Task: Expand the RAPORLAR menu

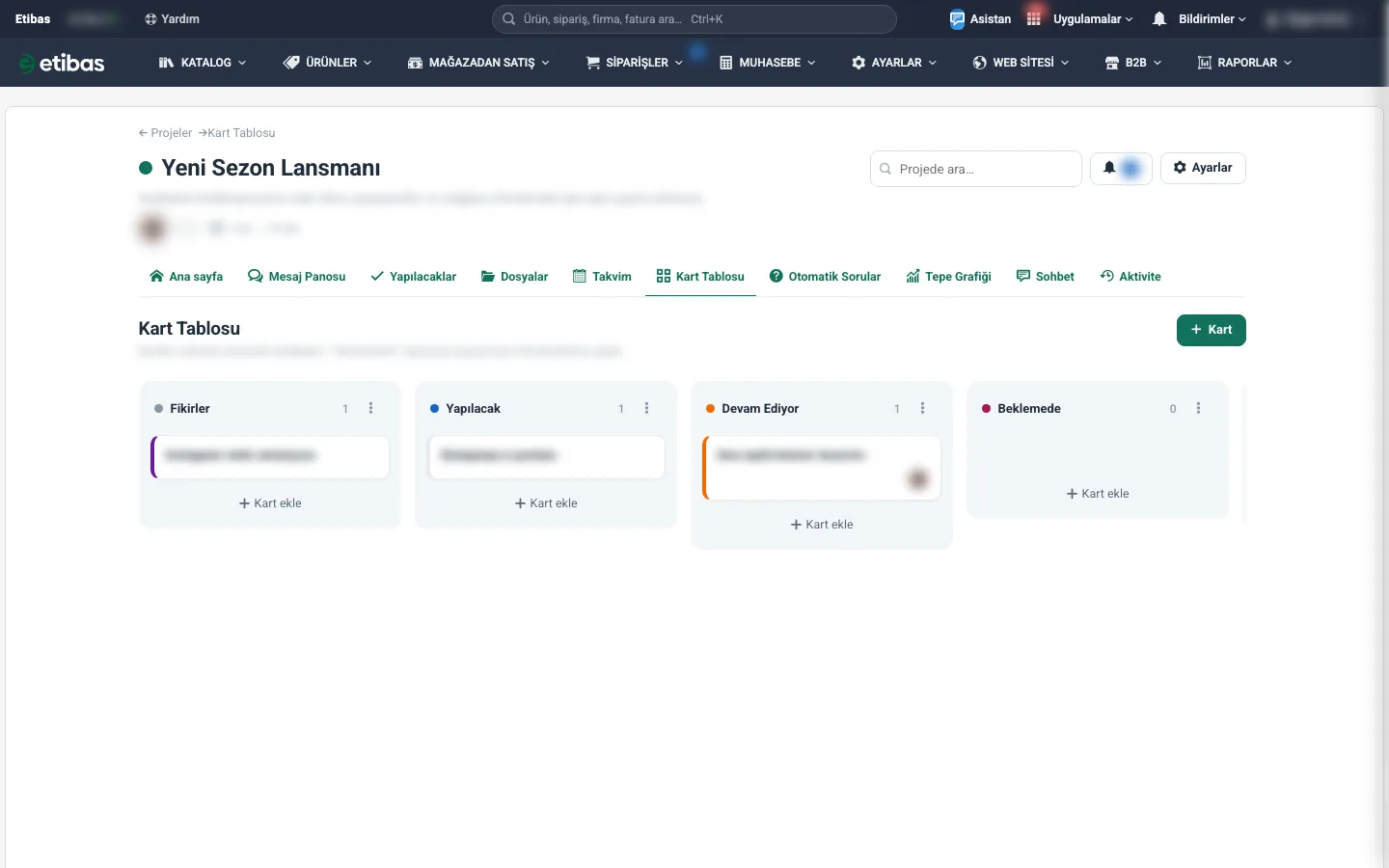Action: tap(1244, 63)
